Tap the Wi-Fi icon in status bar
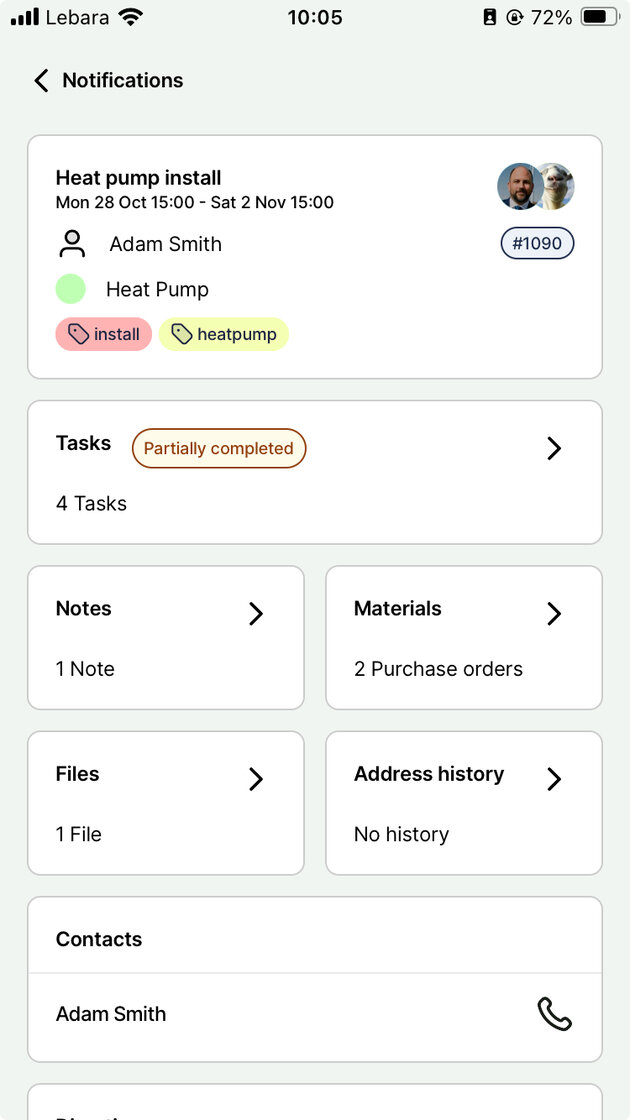The width and height of the screenshot is (630, 1120). (x=130, y=17)
